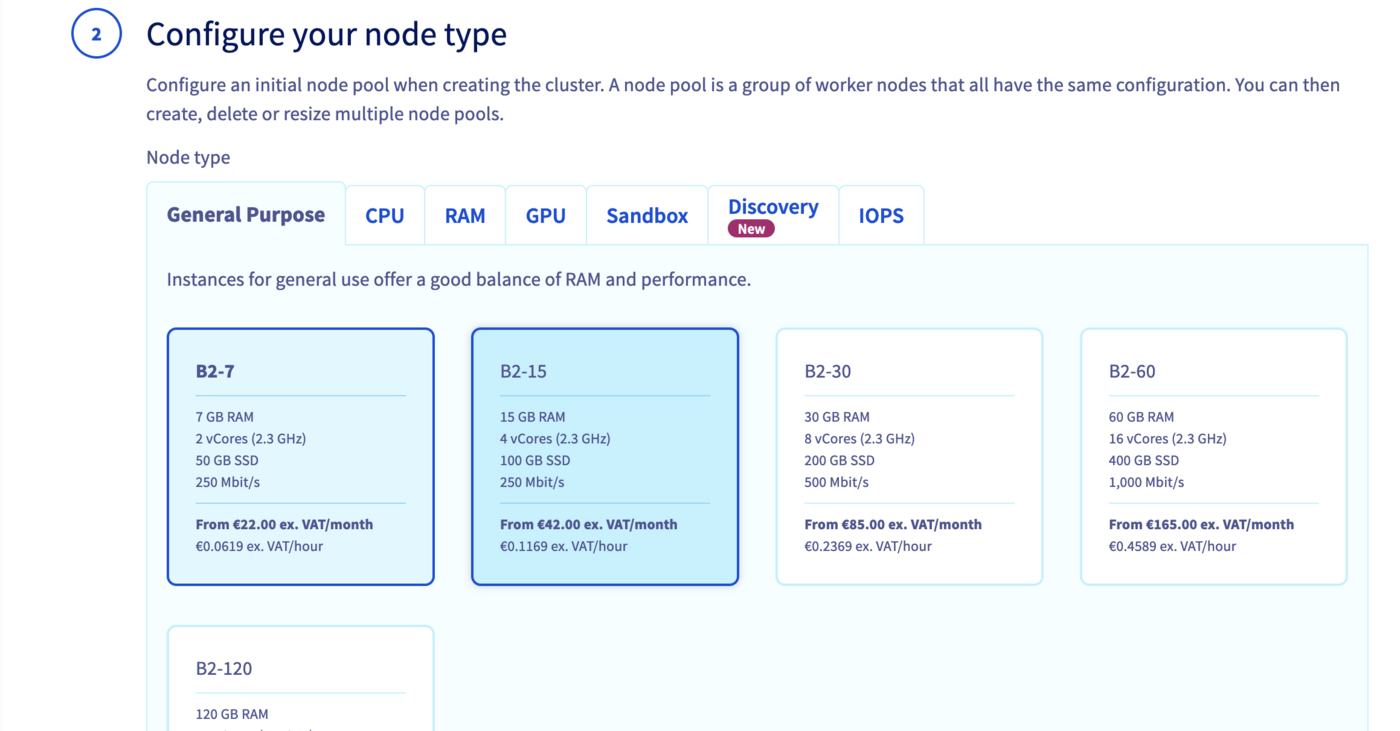Click the Node type section label
Viewport: 1400px width, 731px height.
tap(188, 157)
